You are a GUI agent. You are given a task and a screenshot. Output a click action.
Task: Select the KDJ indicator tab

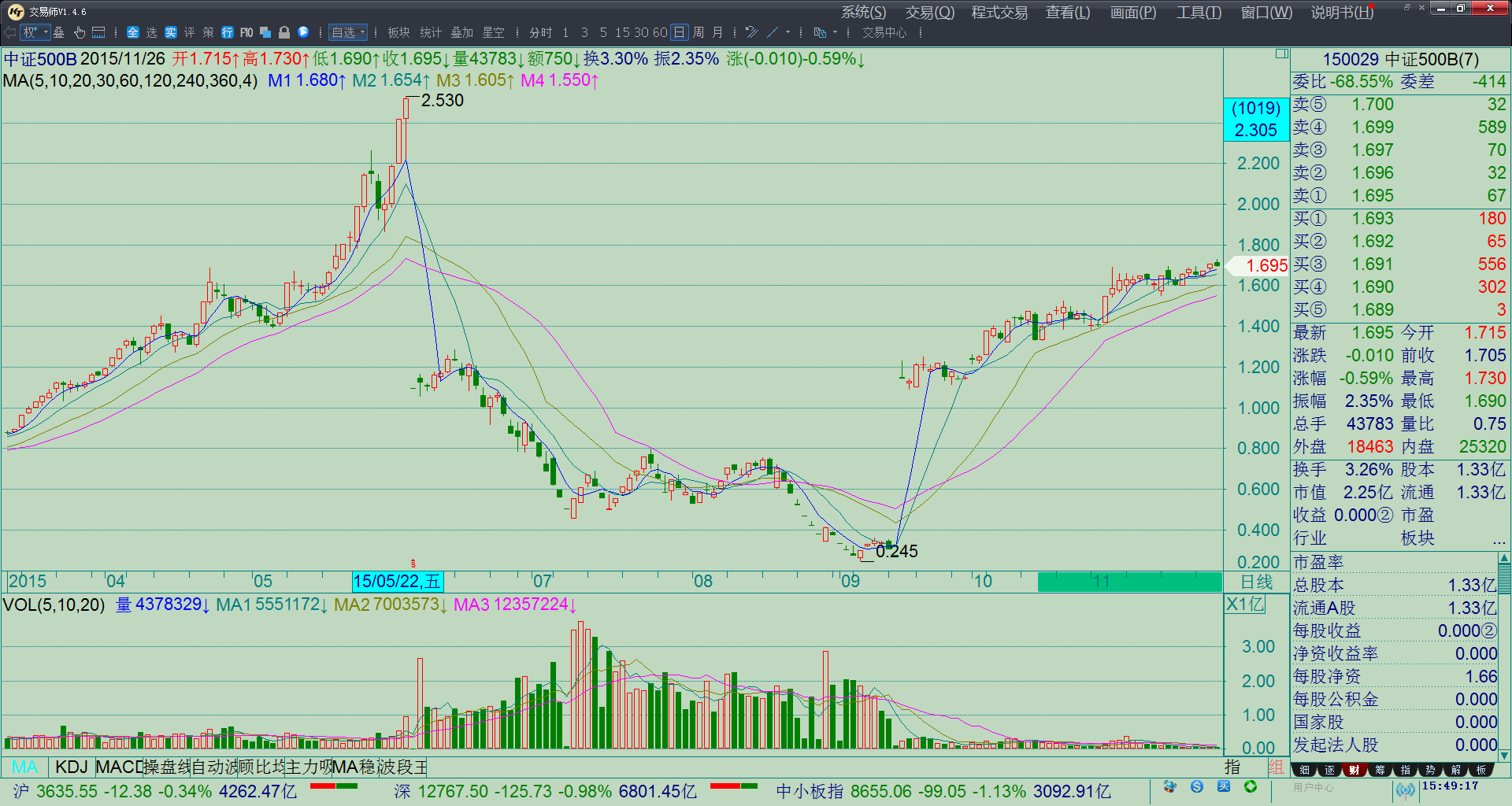pos(71,767)
